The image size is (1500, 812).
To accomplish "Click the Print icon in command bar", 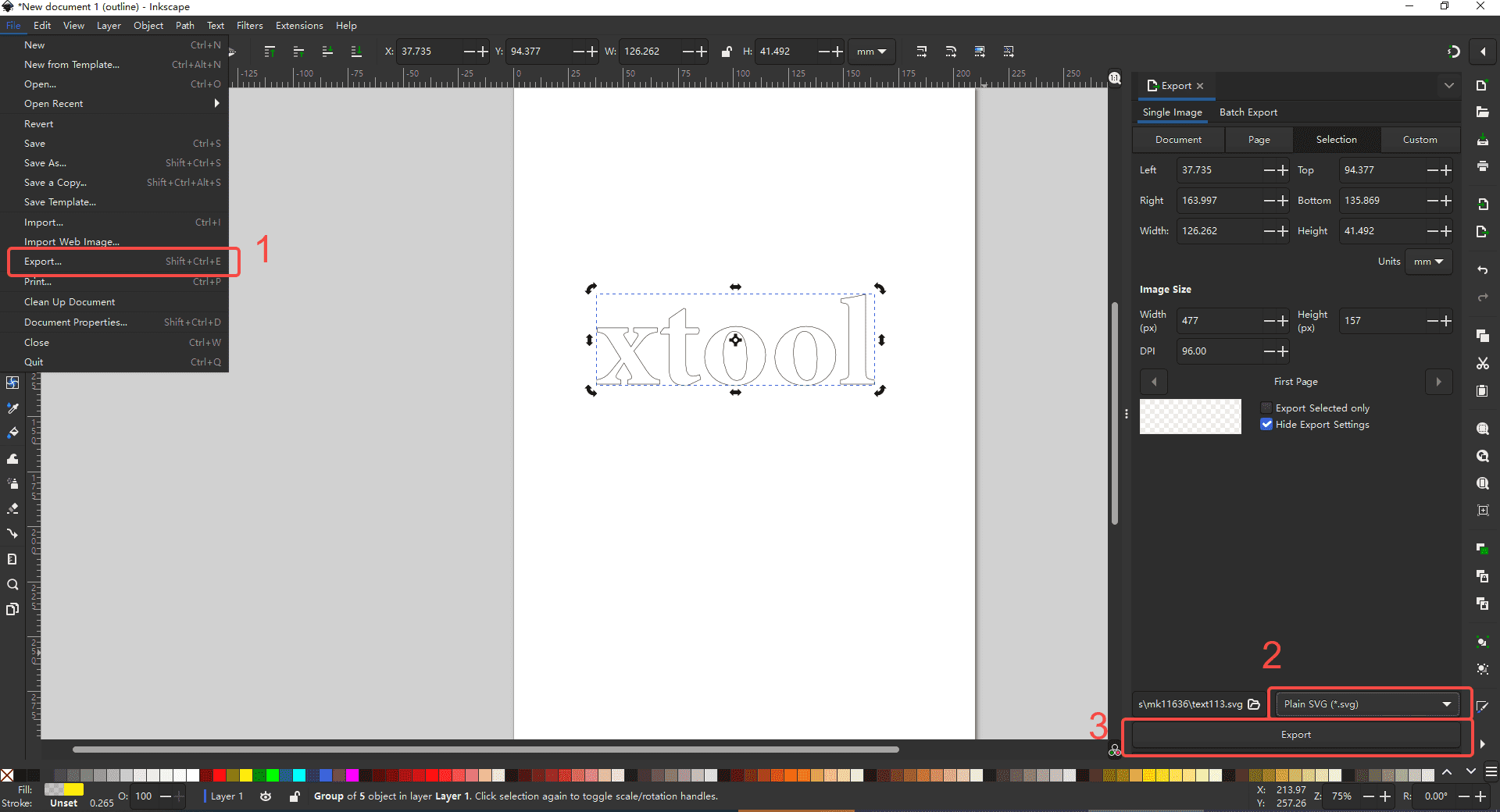I will (x=1482, y=166).
